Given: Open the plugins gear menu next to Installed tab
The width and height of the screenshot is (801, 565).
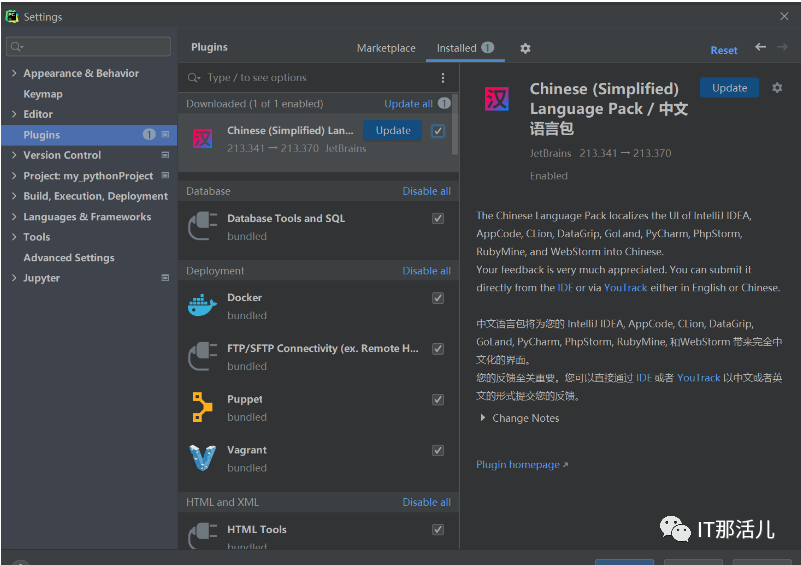Looking at the screenshot, I should point(525,49).
